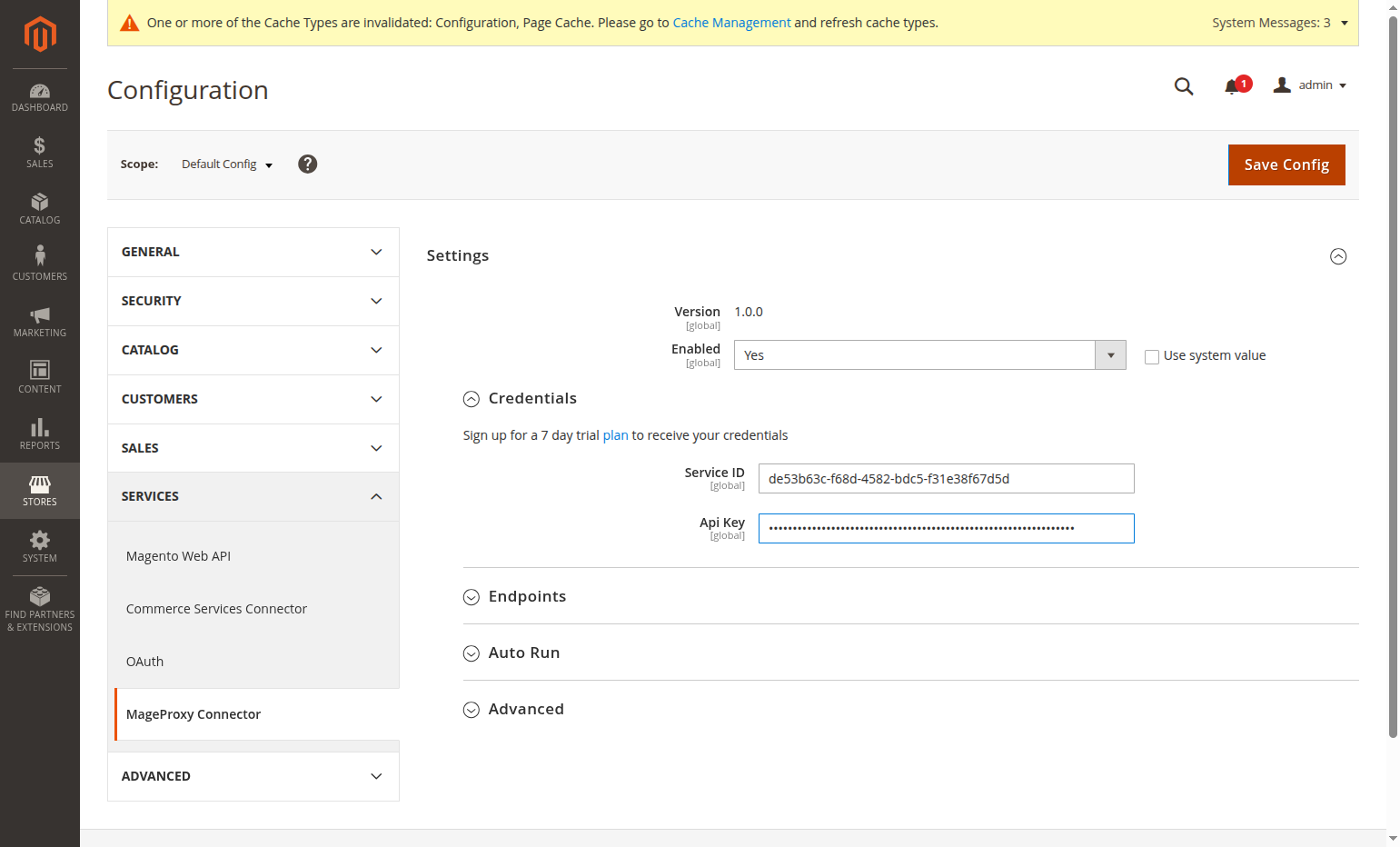Click the Magento logo icon
Image resolution: width=1400 pixels, height=847 pixels.
tap(40, 35)
